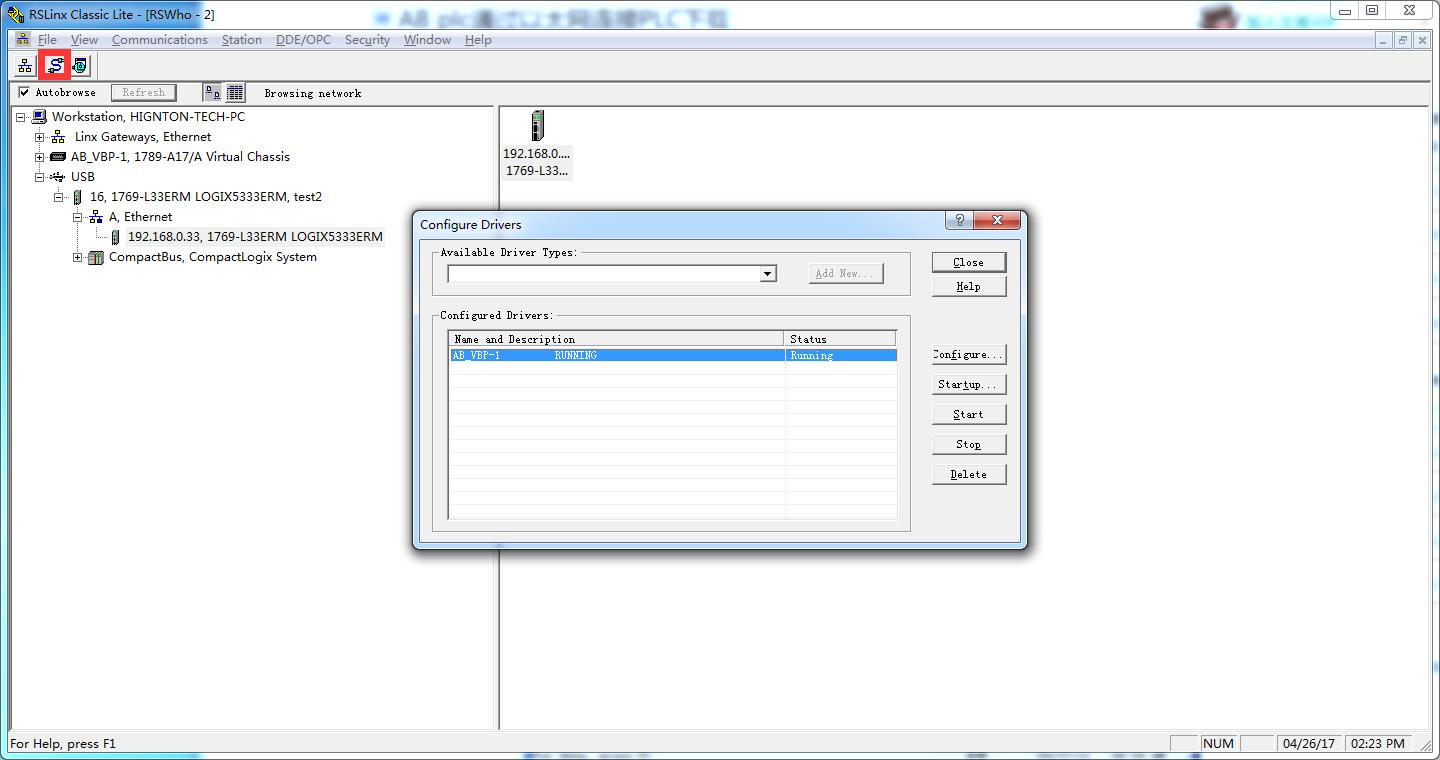The image size is (1440, 760).
Task: Open the DDE/OPC menu
Action: pyautogui.click(x=303, y=40)
